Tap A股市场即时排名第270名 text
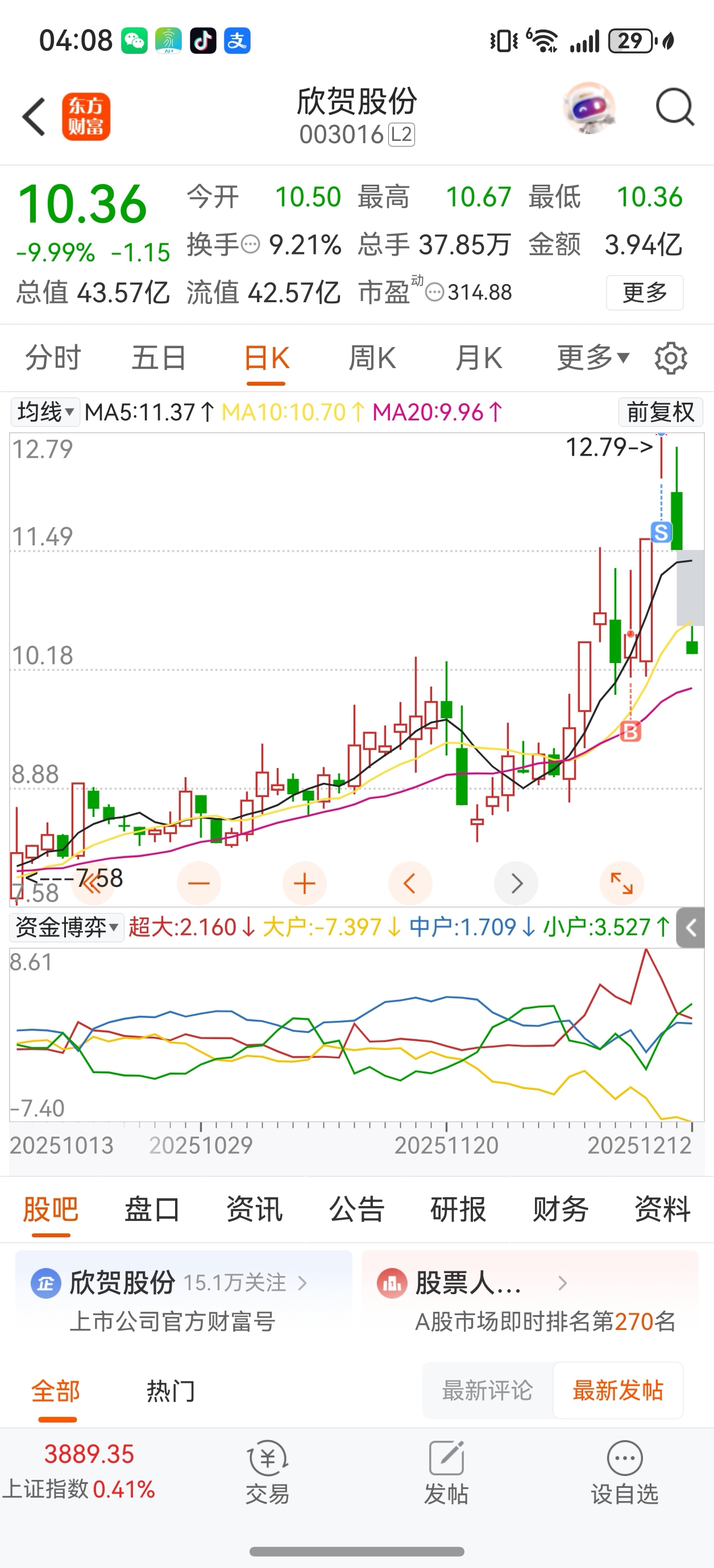714x1568 pixels. coord(545,1322)
